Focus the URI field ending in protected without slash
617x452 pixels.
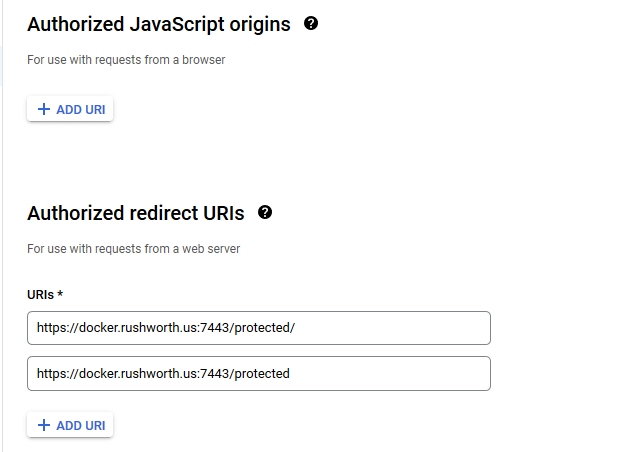[259, 373]
